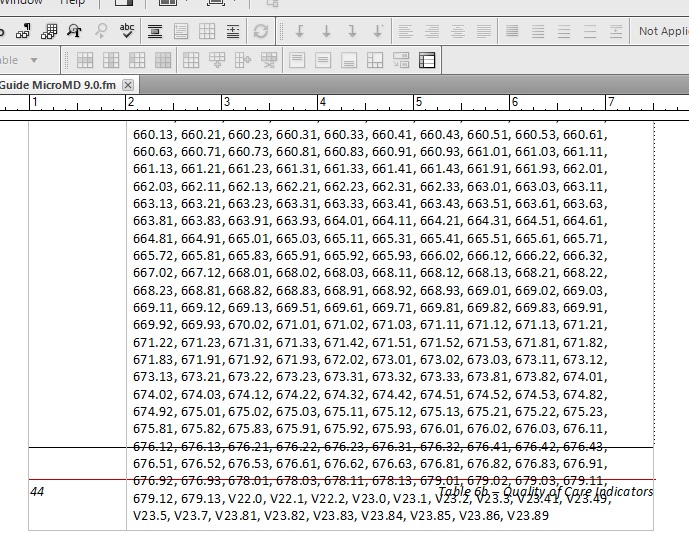Choose the widest two-line spacing icon
The image size is (689, 533).
tap(590, 31)
